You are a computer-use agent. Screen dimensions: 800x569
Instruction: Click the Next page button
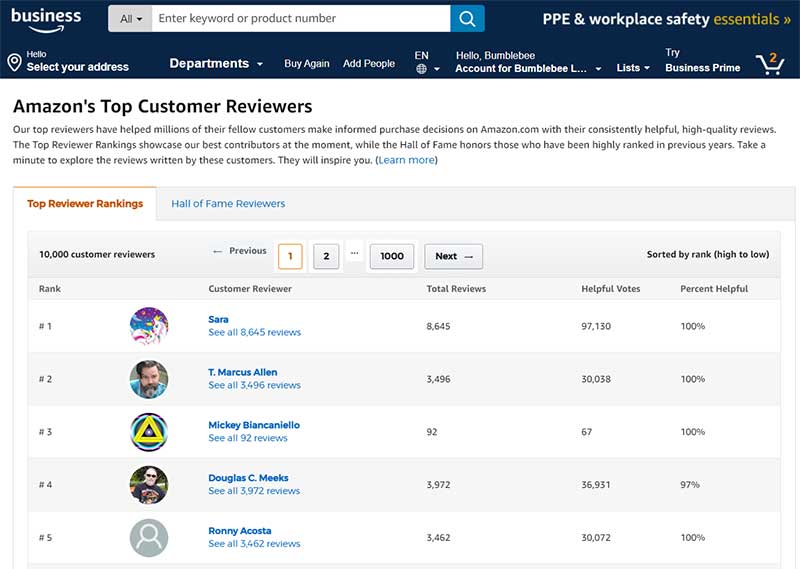click(454, 256)
